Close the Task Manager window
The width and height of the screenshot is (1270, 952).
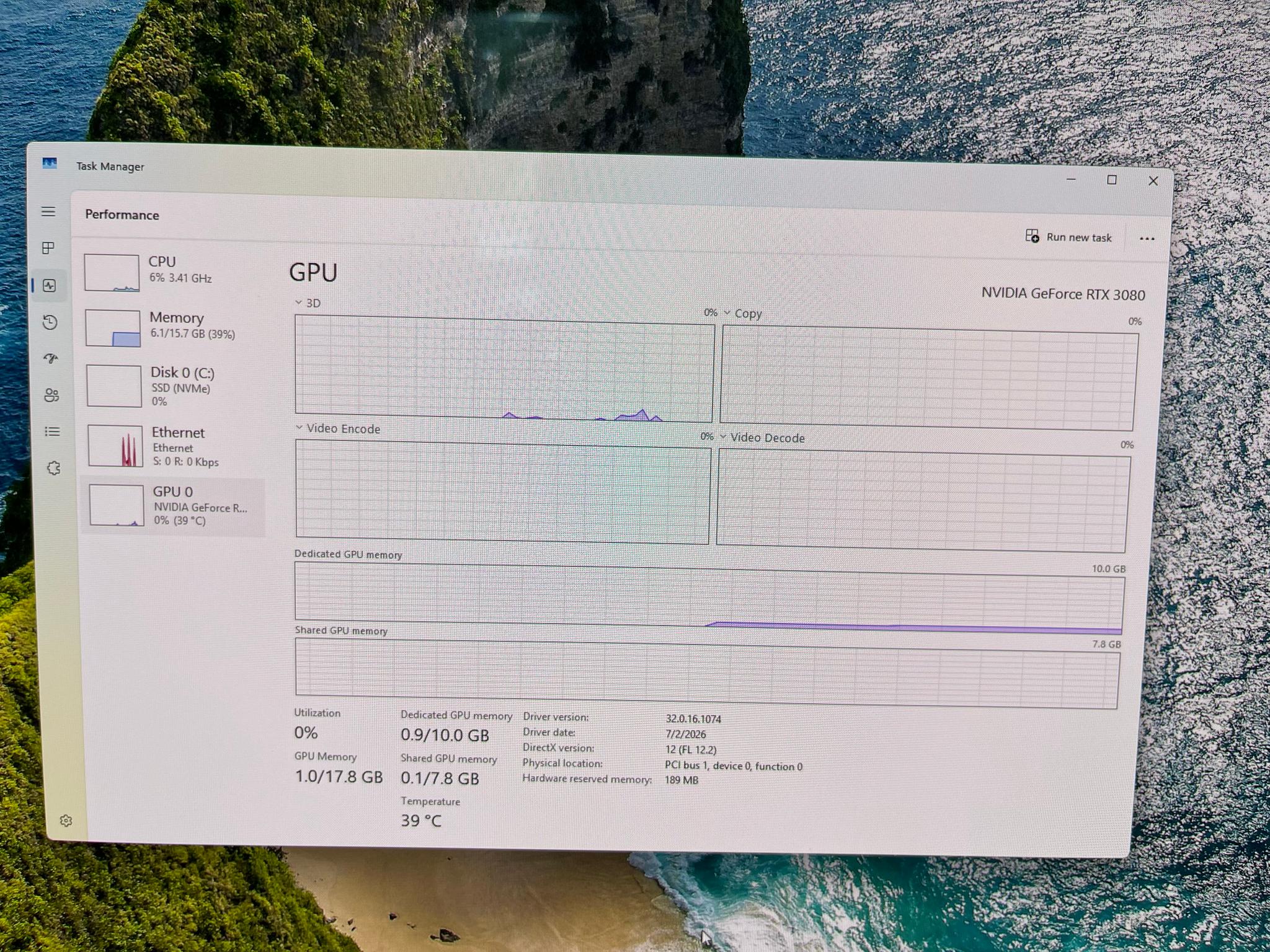click(x=1153, y=181)
